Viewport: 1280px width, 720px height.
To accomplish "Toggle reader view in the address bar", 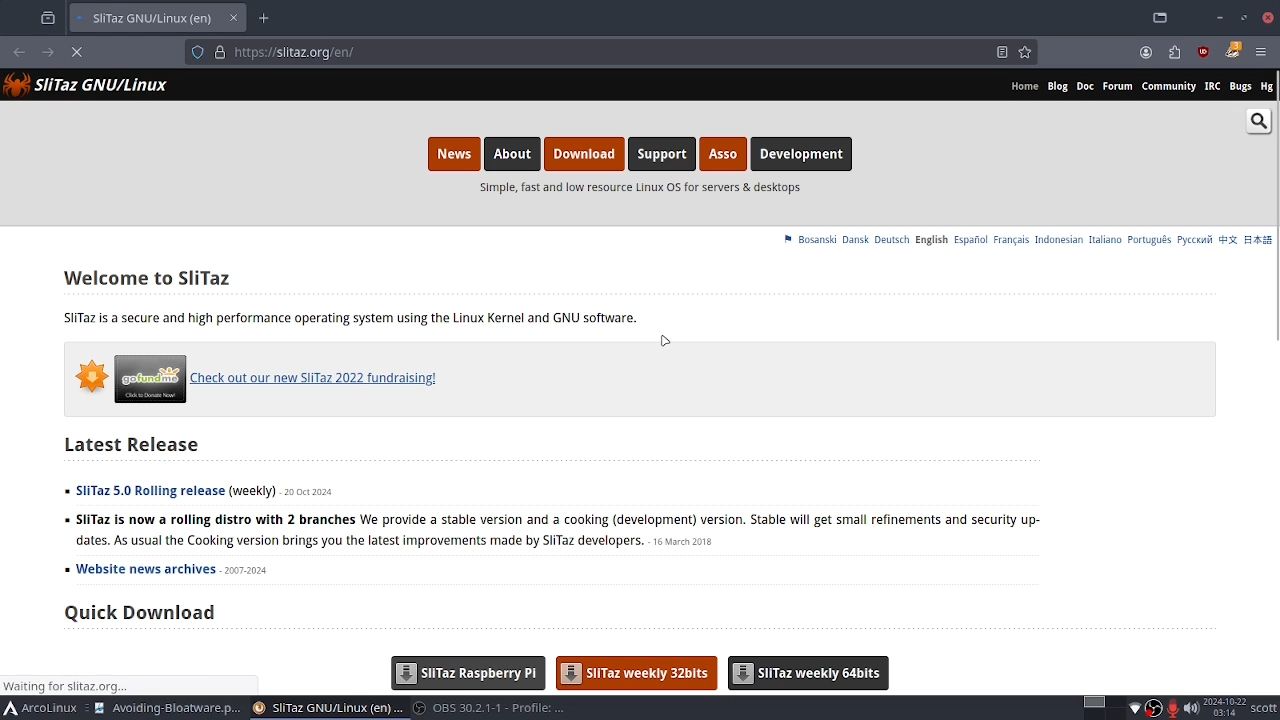I will (1002, 52).
